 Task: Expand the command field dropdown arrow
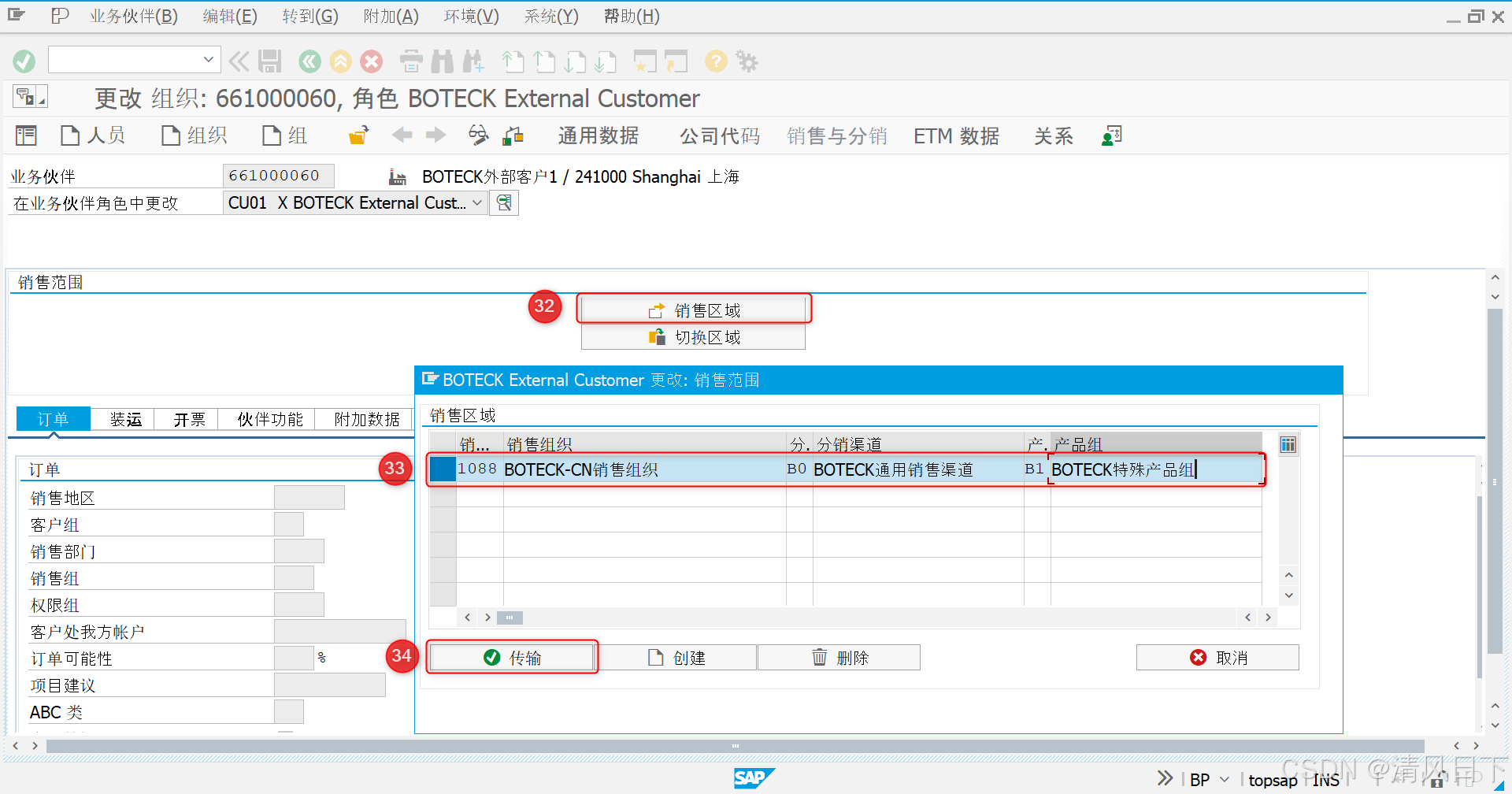(208, 59)
